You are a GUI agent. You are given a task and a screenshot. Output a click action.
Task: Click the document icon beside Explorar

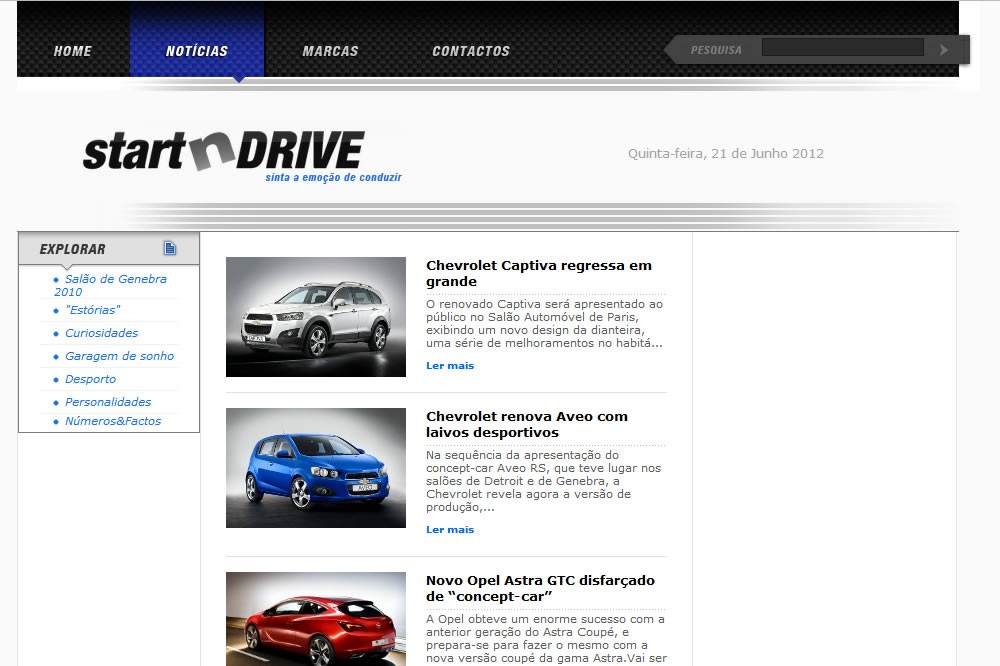pyautogui.click(x=170, y=248)
